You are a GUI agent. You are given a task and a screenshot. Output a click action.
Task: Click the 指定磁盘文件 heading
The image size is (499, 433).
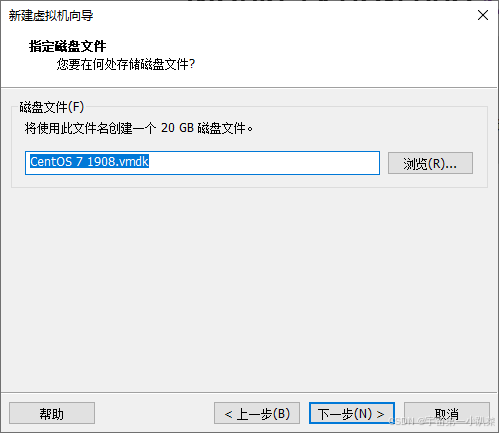click(68, 46)
